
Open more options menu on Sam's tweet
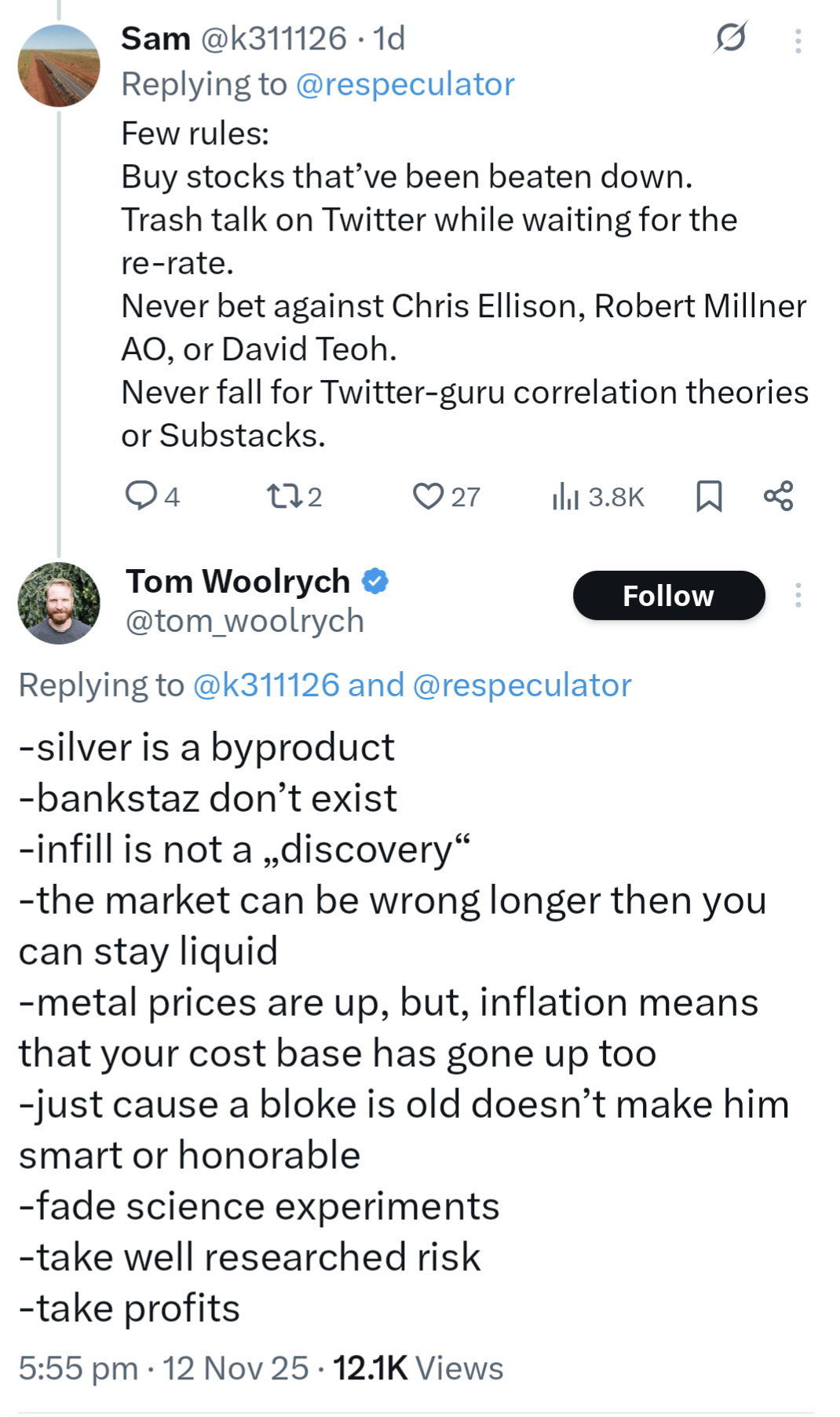(798, 41)
